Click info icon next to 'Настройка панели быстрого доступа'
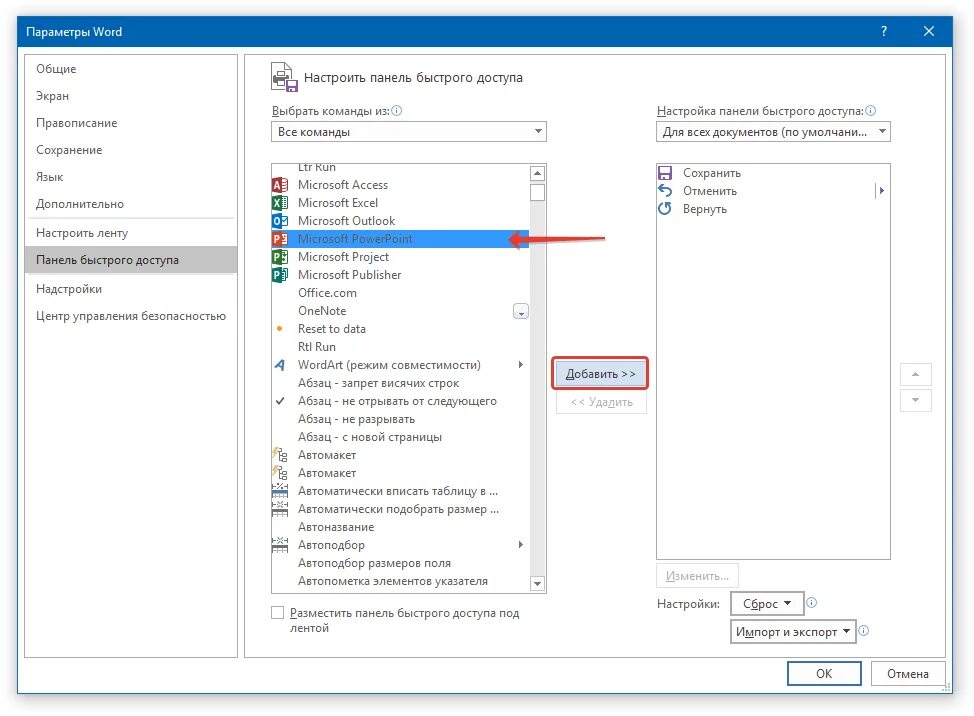This screenshot has width=974, height=716. pyautogui.click(x=870, y=111)
